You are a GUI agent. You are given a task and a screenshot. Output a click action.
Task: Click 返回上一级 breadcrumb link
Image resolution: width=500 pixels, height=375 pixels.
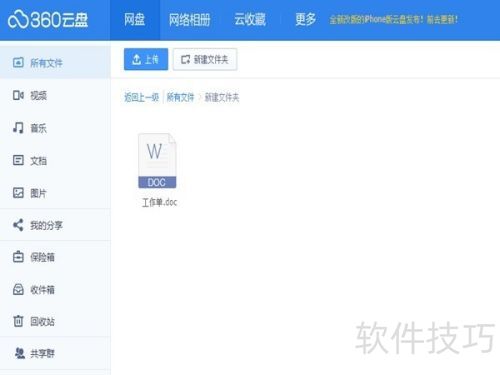coord(142,97)
